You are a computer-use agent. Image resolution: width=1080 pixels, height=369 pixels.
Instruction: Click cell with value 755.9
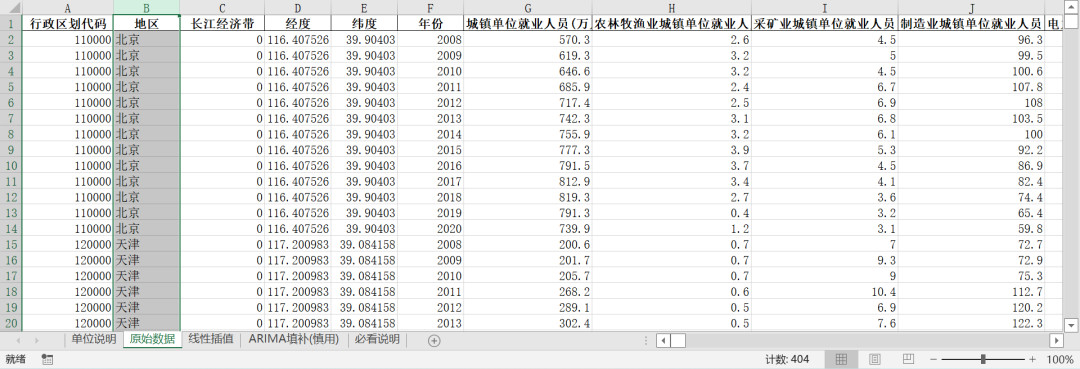tap(528, 134)
